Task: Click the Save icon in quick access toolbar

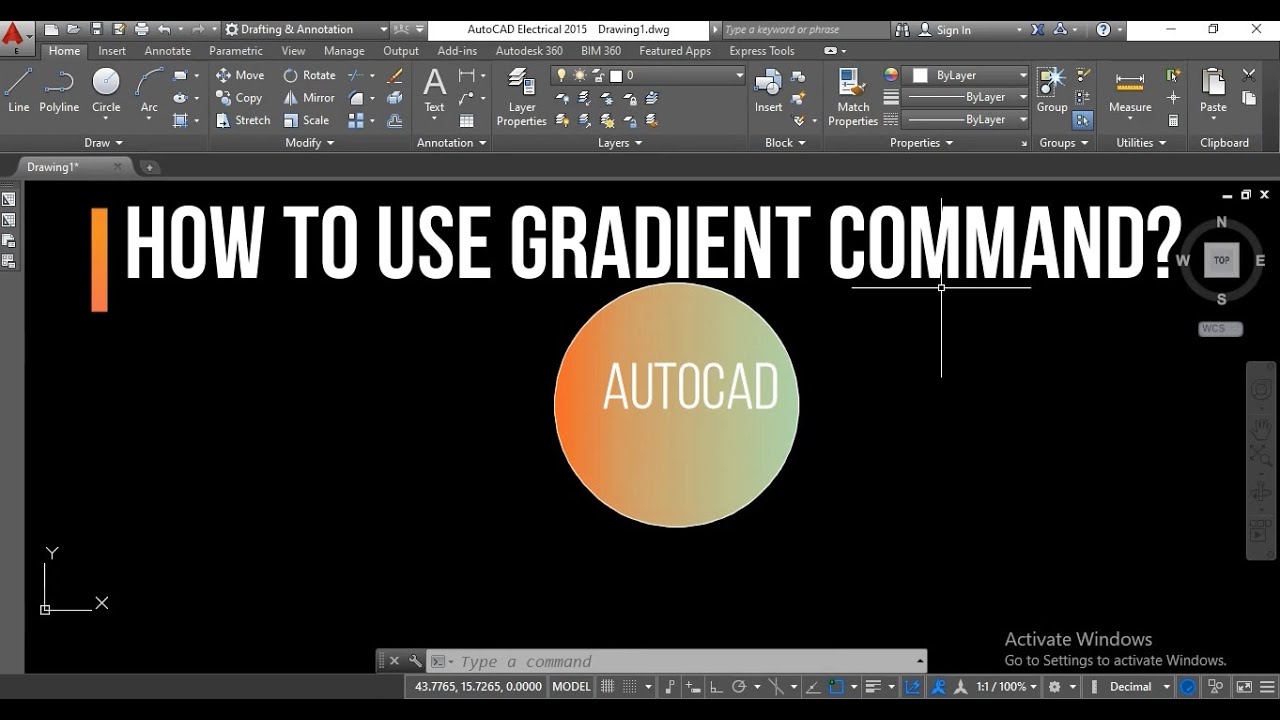Action: pos(97,29)
